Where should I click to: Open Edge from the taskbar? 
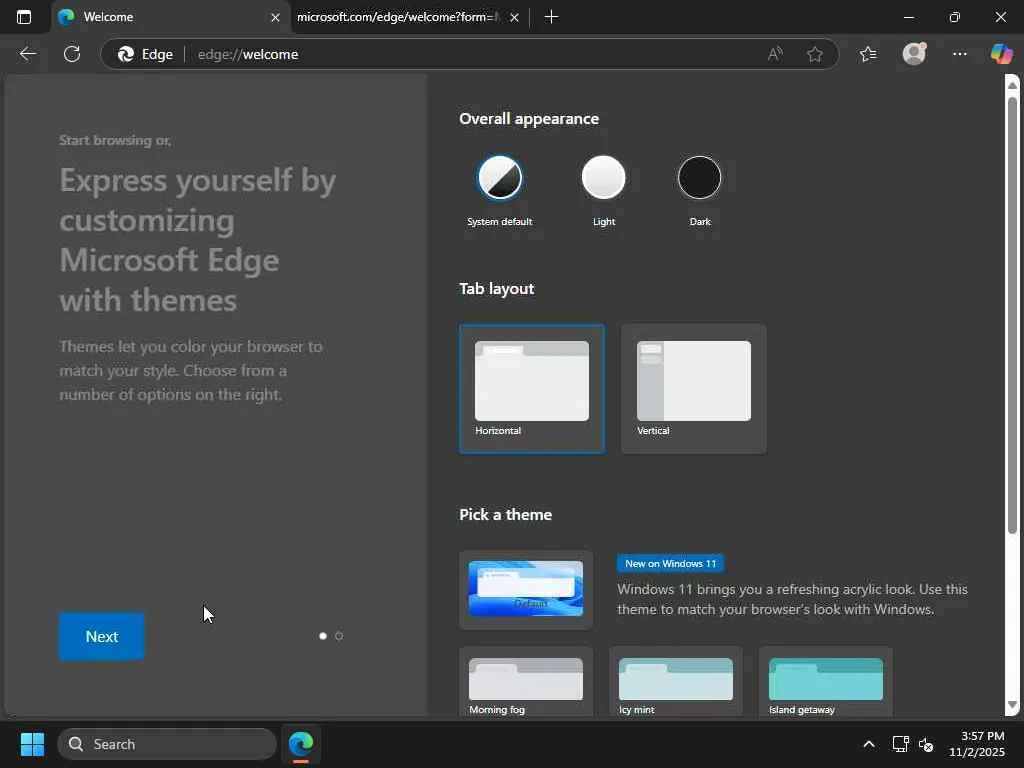pos(301,744)
